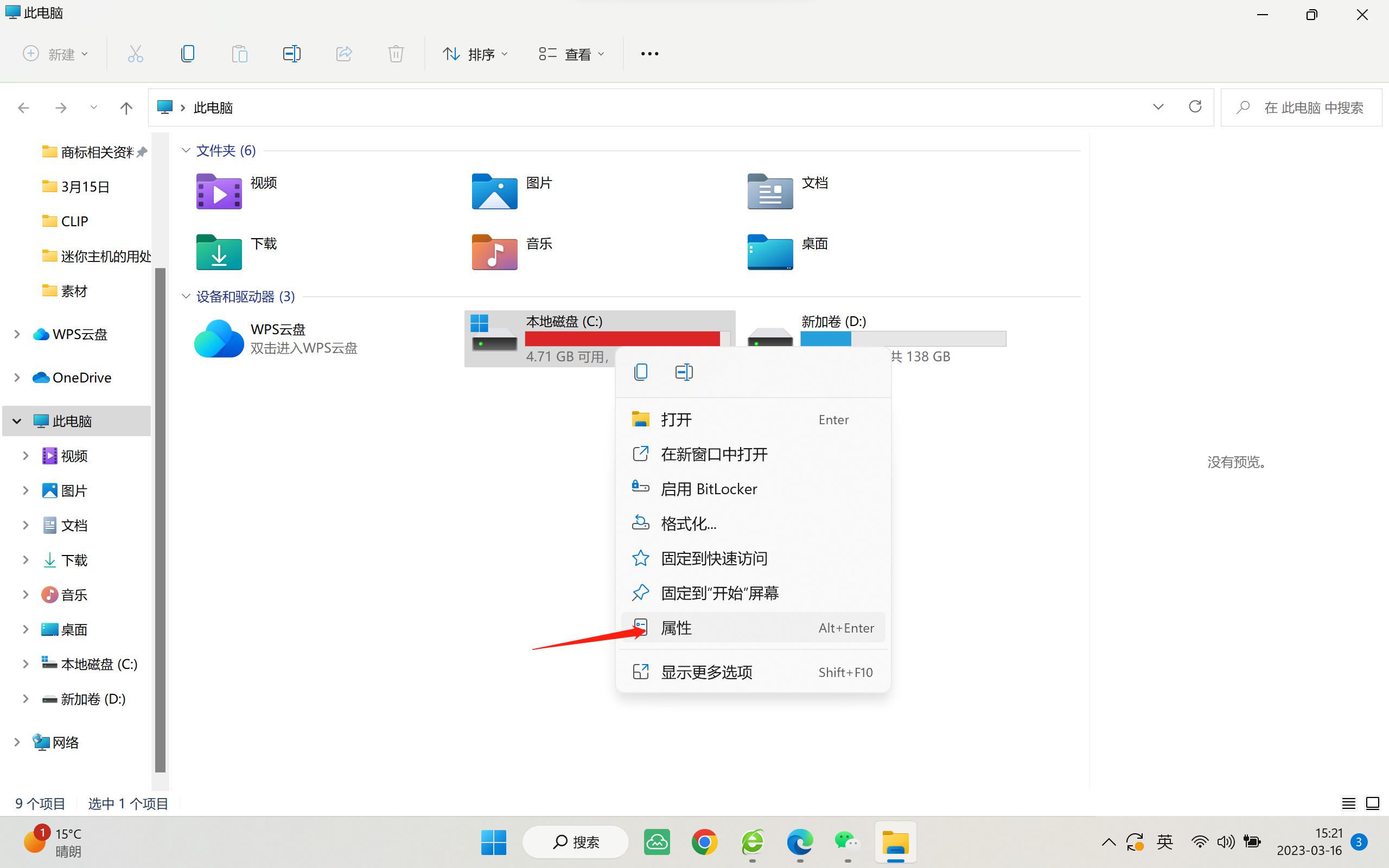Image resolution: width=1389 pixels, height=868 pixels.
Task: Click the up-one-level navigation arrow
Action: (126, 107)
